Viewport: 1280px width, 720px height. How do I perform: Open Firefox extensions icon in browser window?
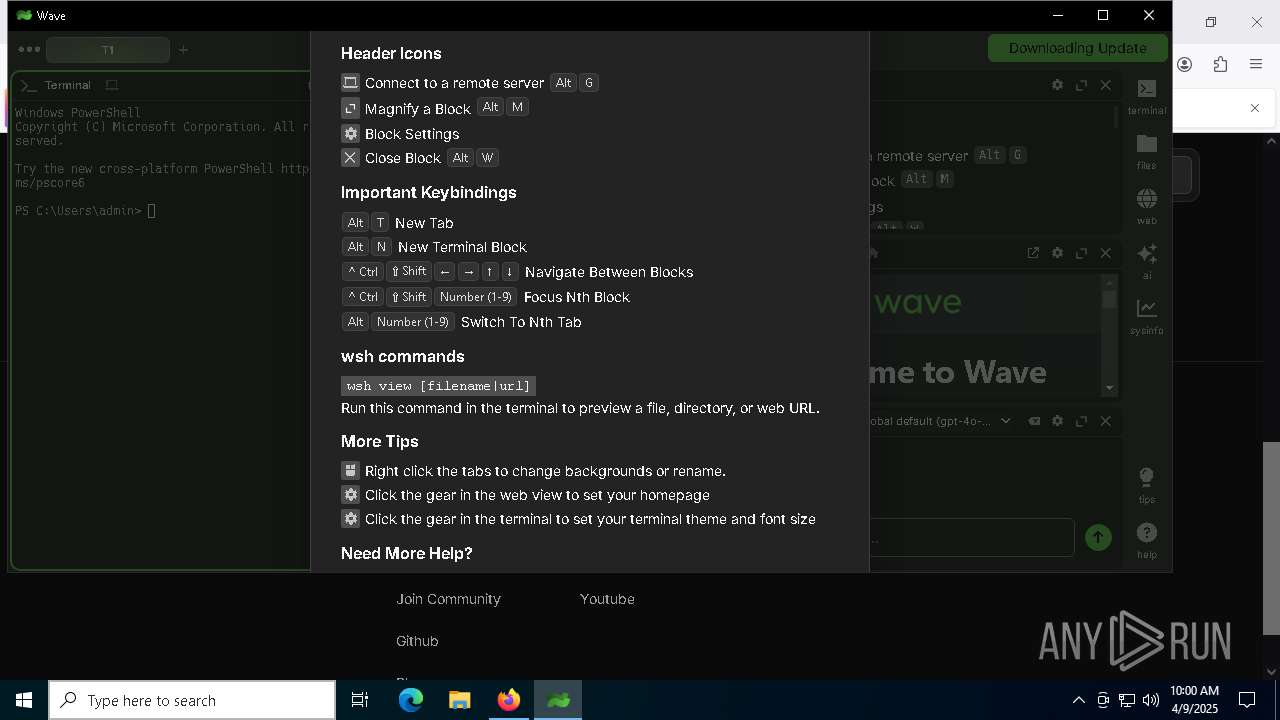click(1220, 65)
